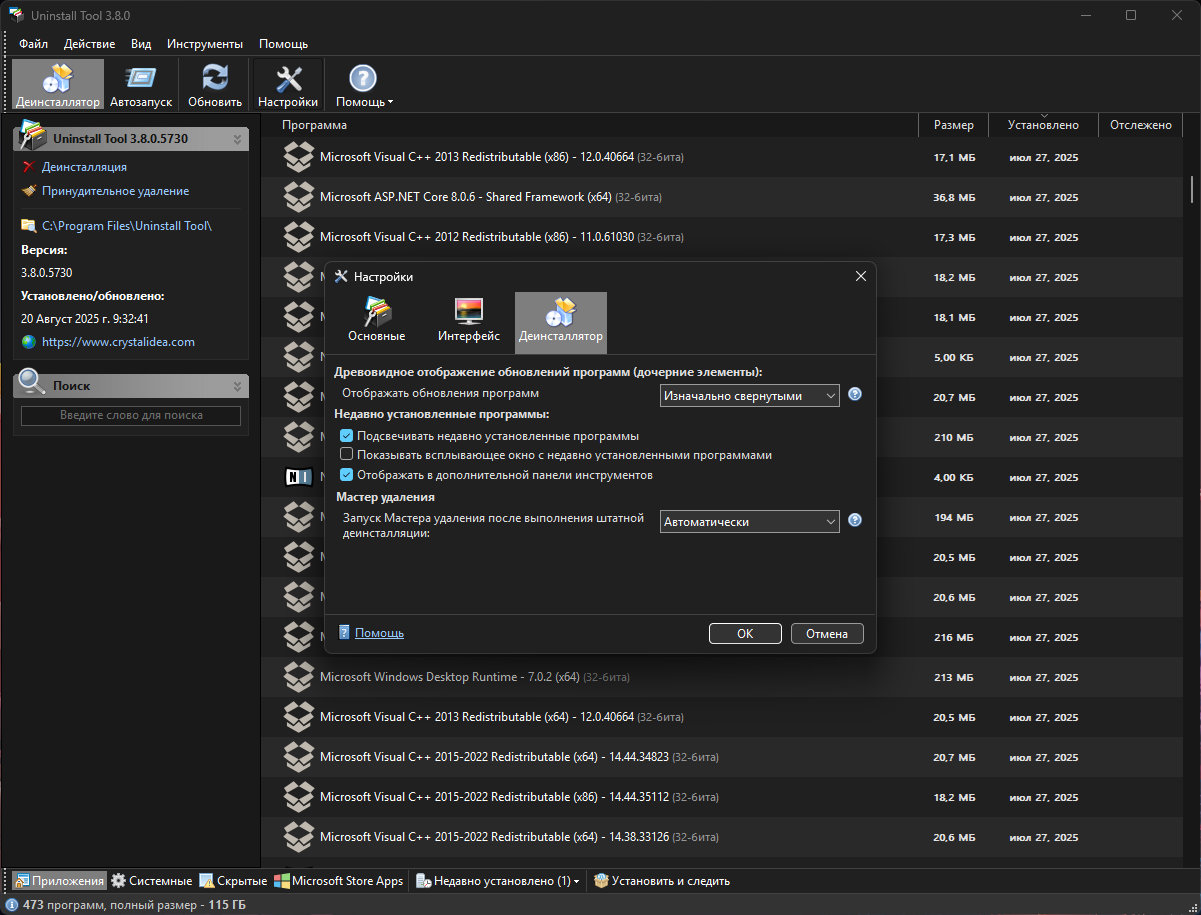This screenshot has width=1201, height=915.
Task: Click Отмена button in Настройки dialog
Action: coord(827,633)
